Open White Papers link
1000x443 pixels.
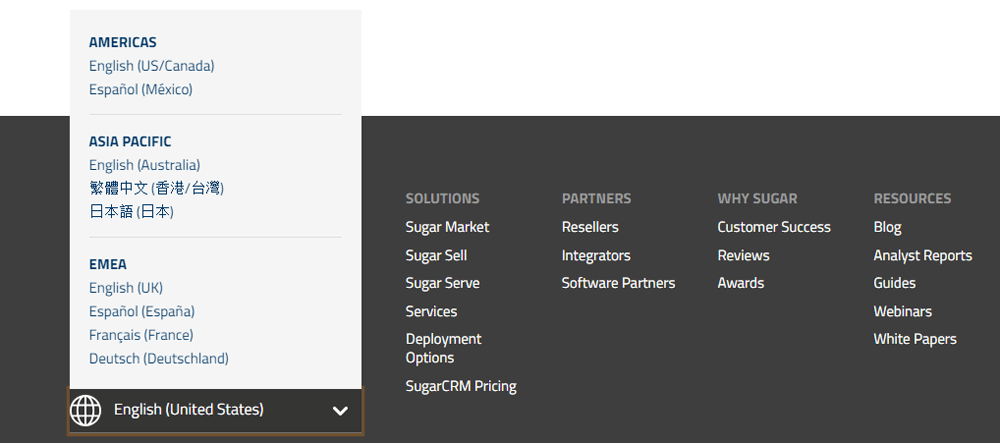pyautogui.click(x=915, y=339)
